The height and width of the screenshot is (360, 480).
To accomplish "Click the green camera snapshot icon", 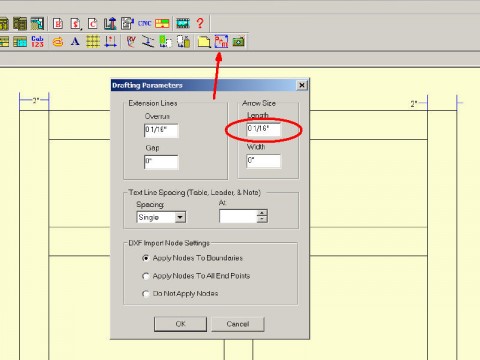I will pos(239,42).
